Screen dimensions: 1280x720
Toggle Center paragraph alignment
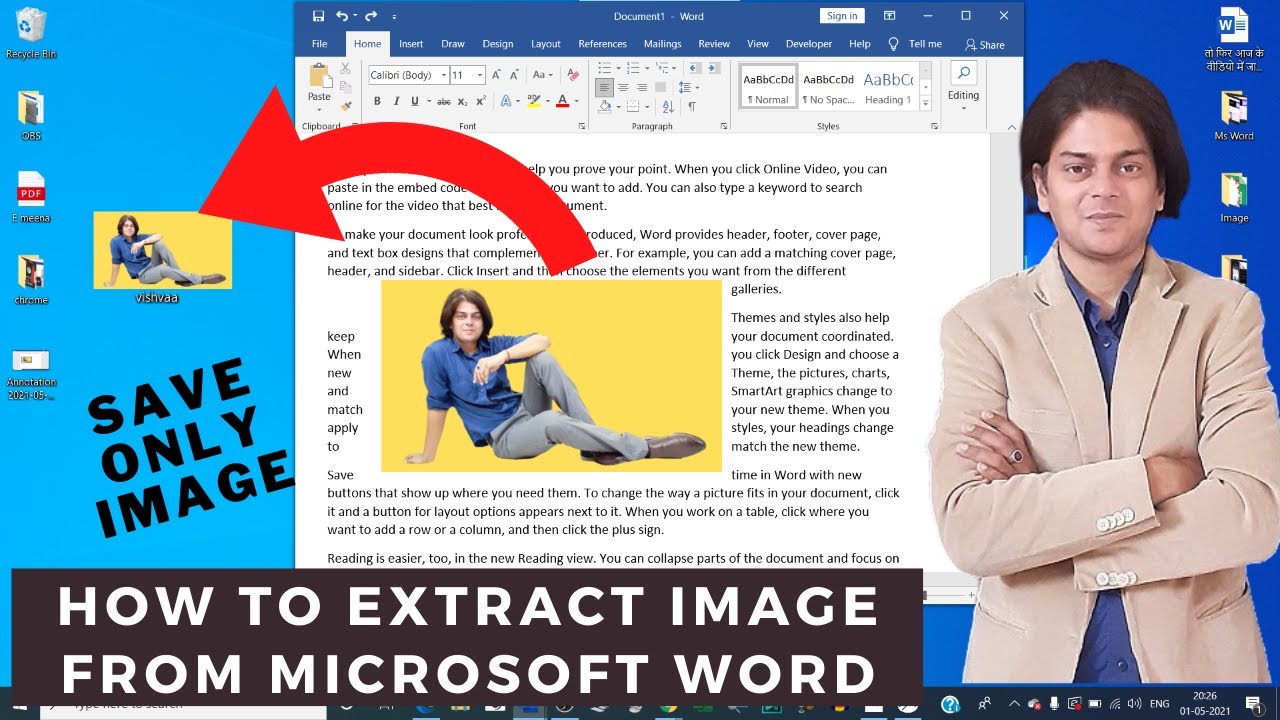[x=623, y=88]
